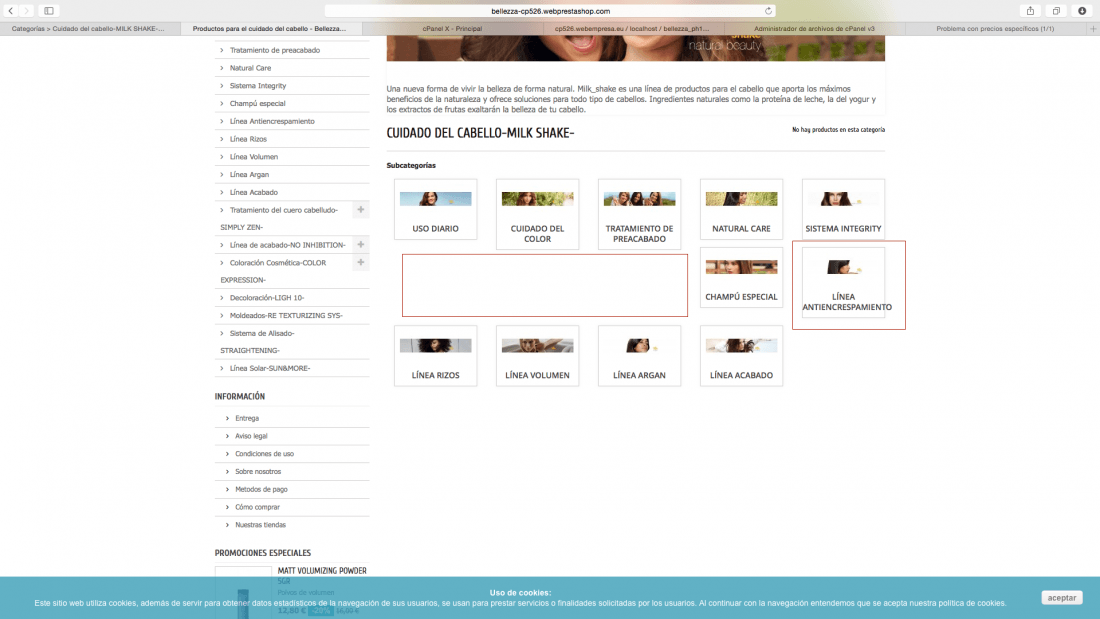Click the 'USO DIARIO' subcategory thumbnail image
The height and width of the screenshot is (619, 1100).
(435, 199)
